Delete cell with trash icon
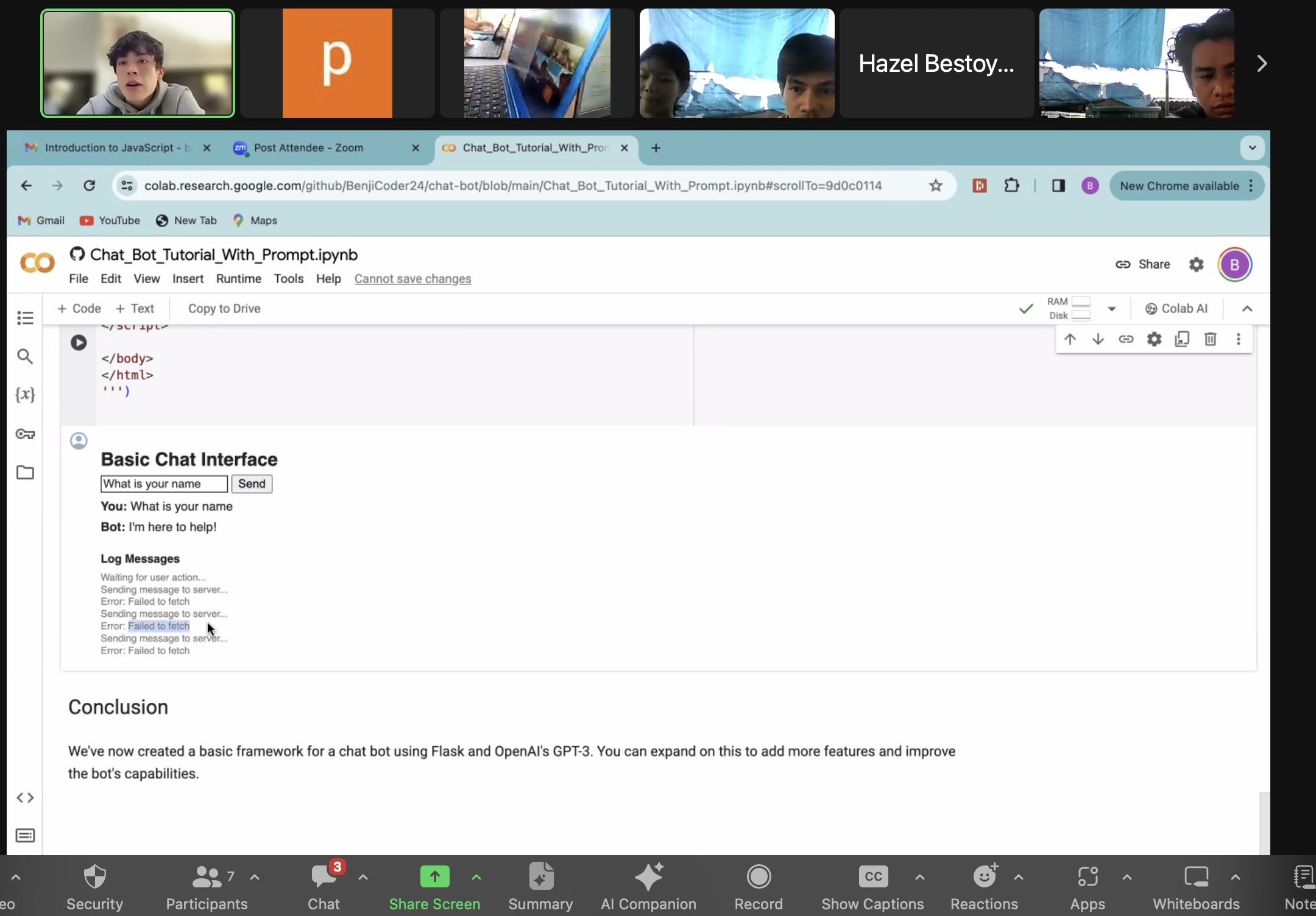Screen dimensions: 1316x916 pyautogui.click(x=1210, y=339)
